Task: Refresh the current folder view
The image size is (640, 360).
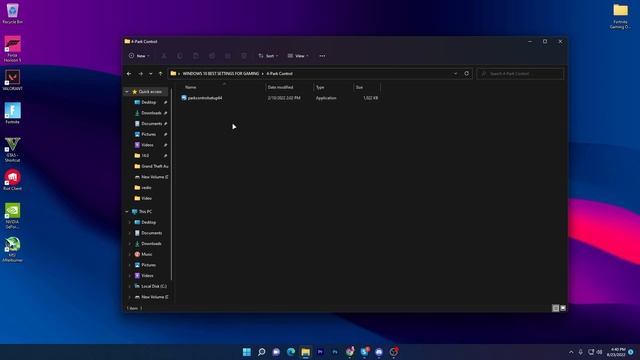Action: pyautogui.click(x=467, y=73)
